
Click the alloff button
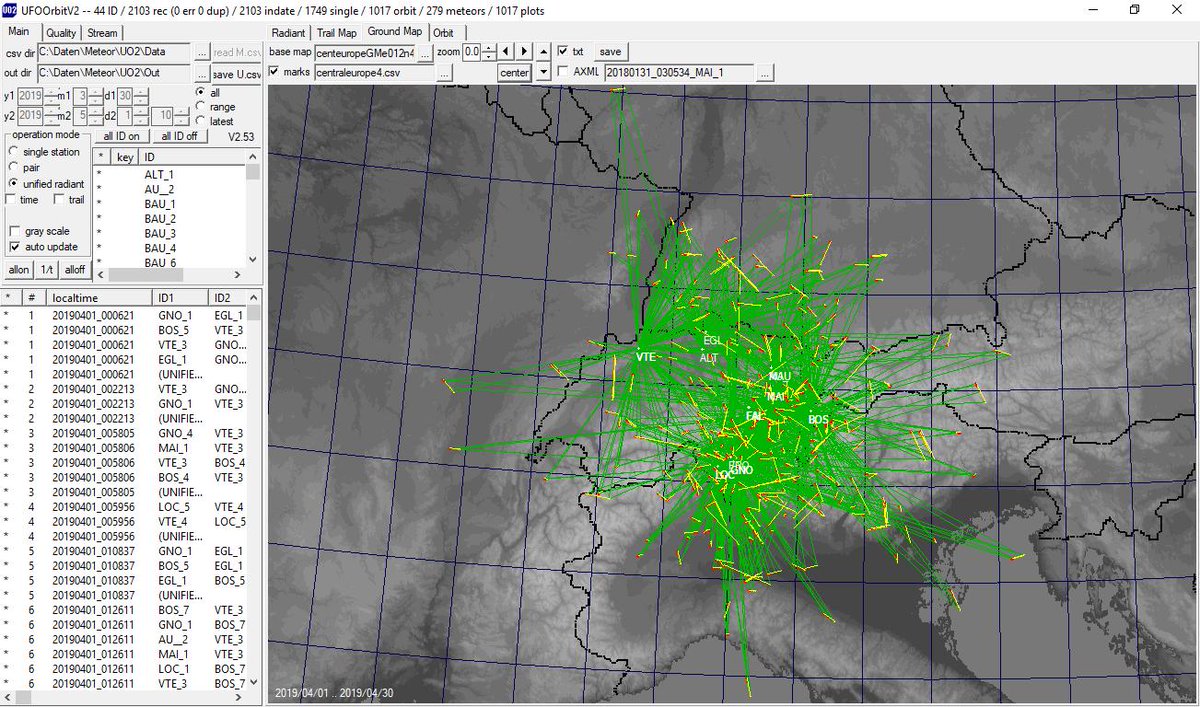pos(75,270)
